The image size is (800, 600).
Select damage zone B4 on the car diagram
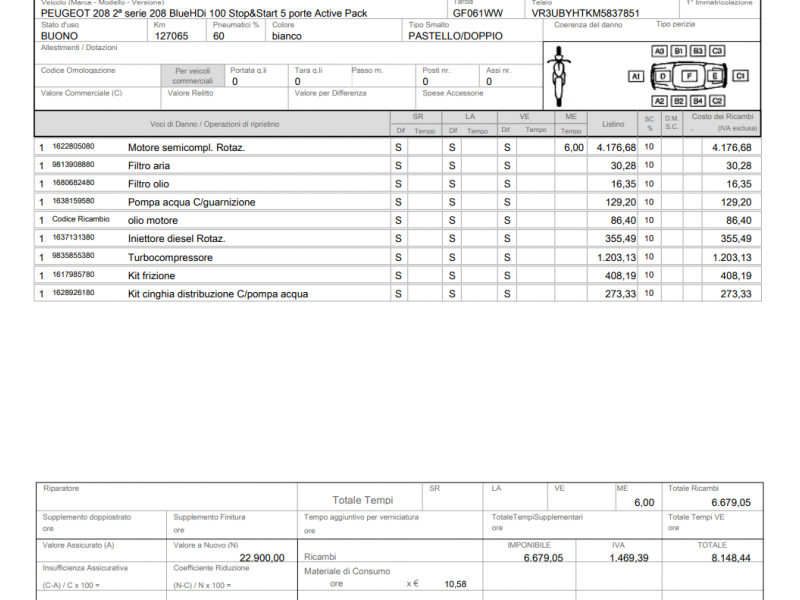pyautogui.click(x=698, y=101)
